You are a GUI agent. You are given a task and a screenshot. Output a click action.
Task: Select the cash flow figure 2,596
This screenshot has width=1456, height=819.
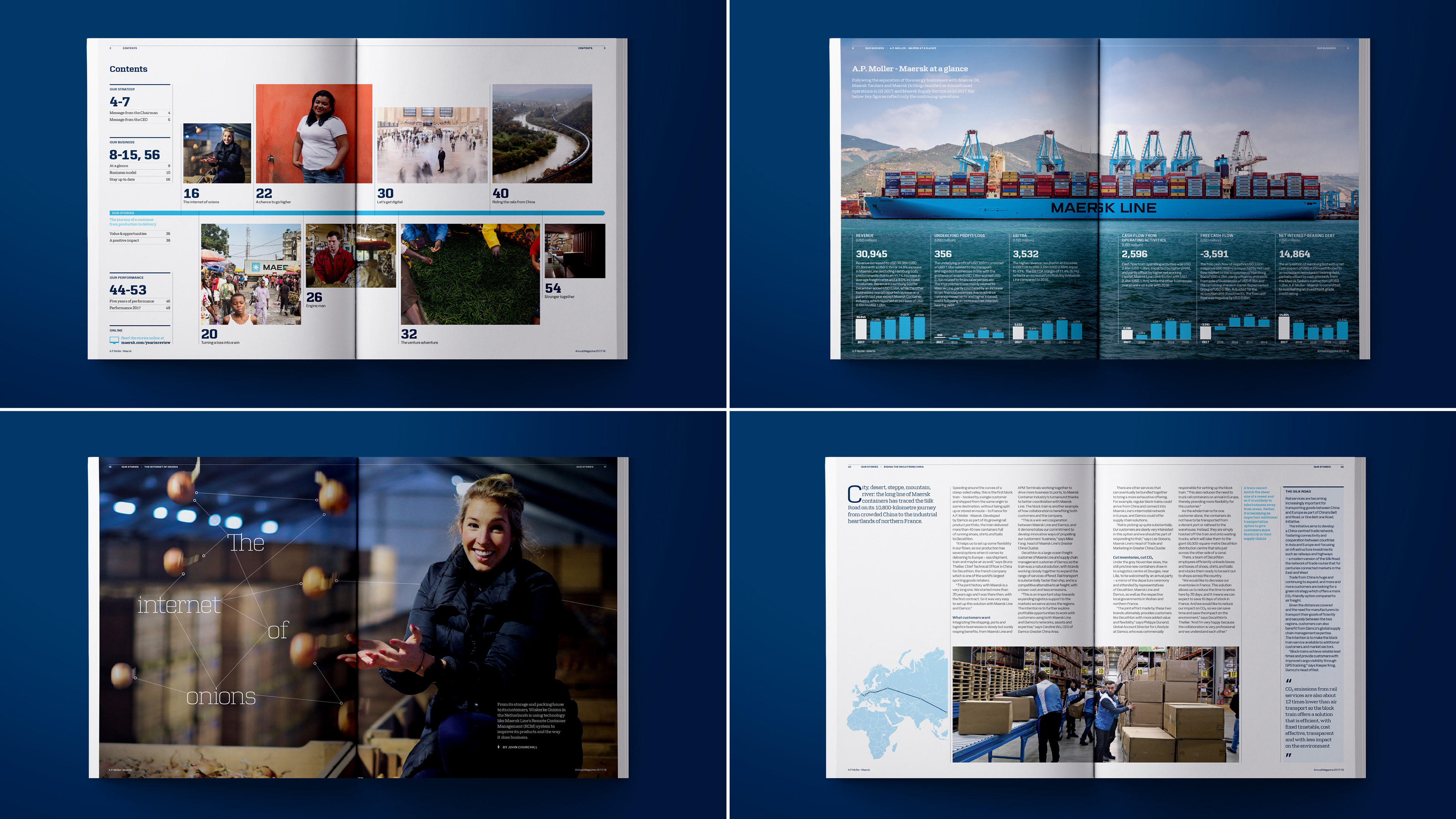[1134, 254]
